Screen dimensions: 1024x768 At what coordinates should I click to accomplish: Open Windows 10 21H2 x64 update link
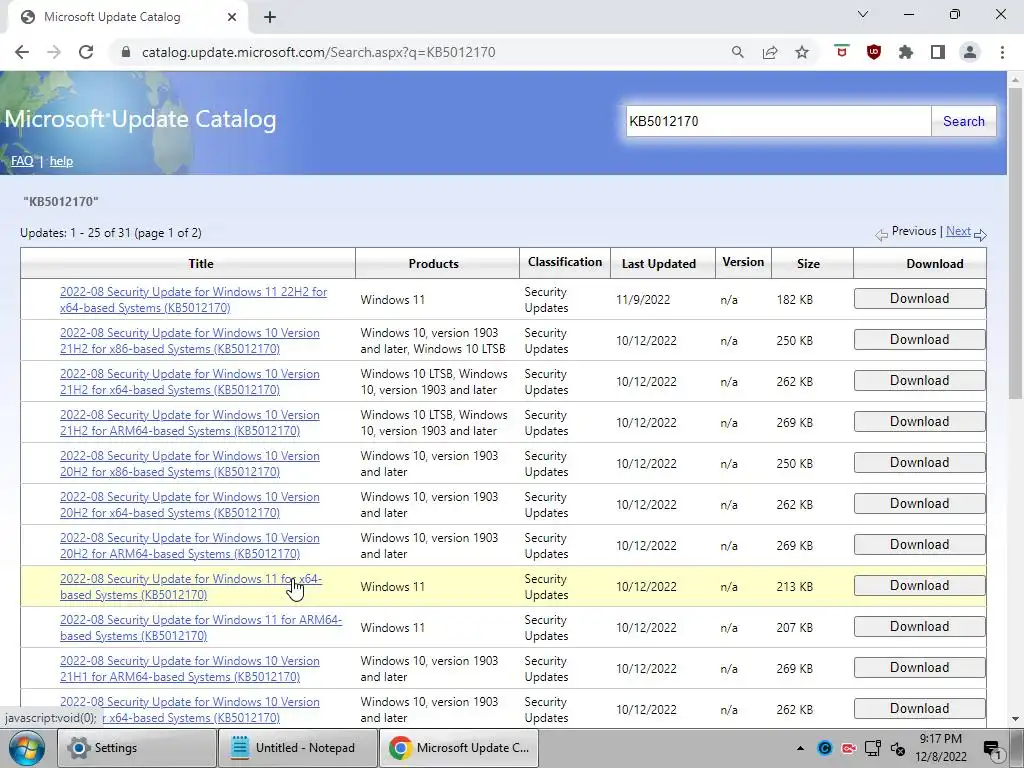coord(189,382)
